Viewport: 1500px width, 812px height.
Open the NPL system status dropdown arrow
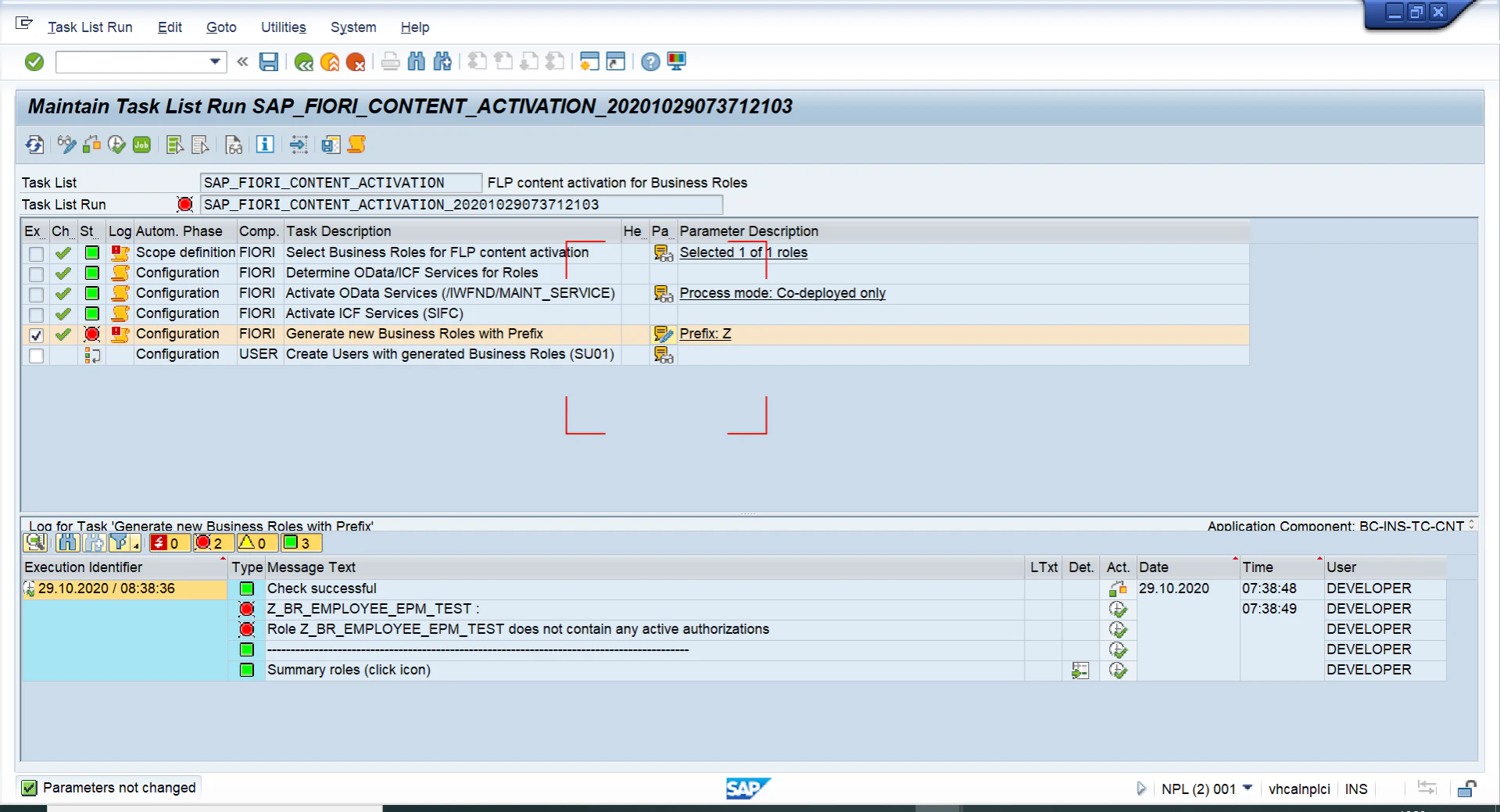(x=1248, y=788)
